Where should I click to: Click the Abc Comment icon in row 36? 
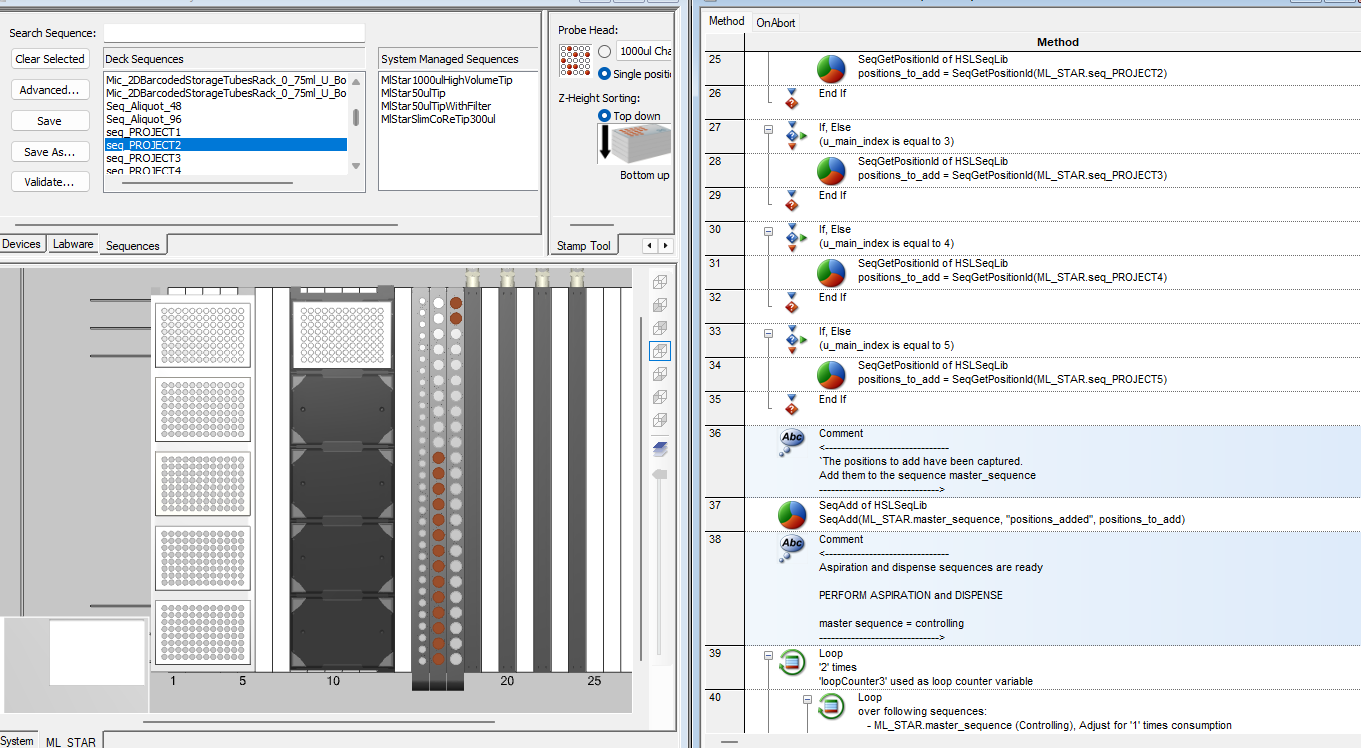(792, 442)
